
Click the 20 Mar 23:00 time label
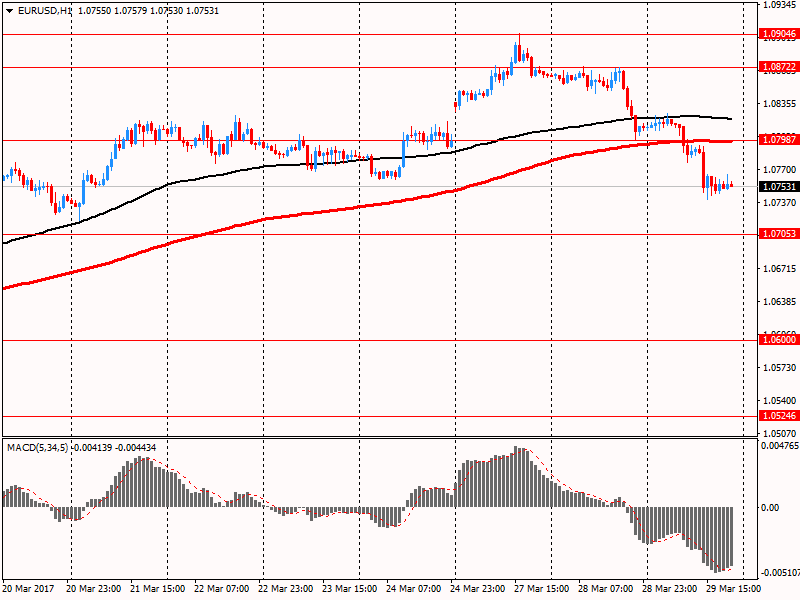93,588
